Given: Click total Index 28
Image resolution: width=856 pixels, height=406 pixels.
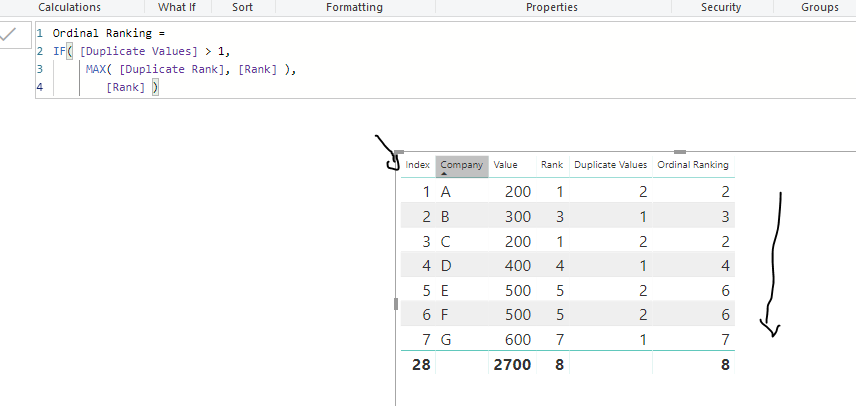Looking at the screenshot, I should point(421,365).
